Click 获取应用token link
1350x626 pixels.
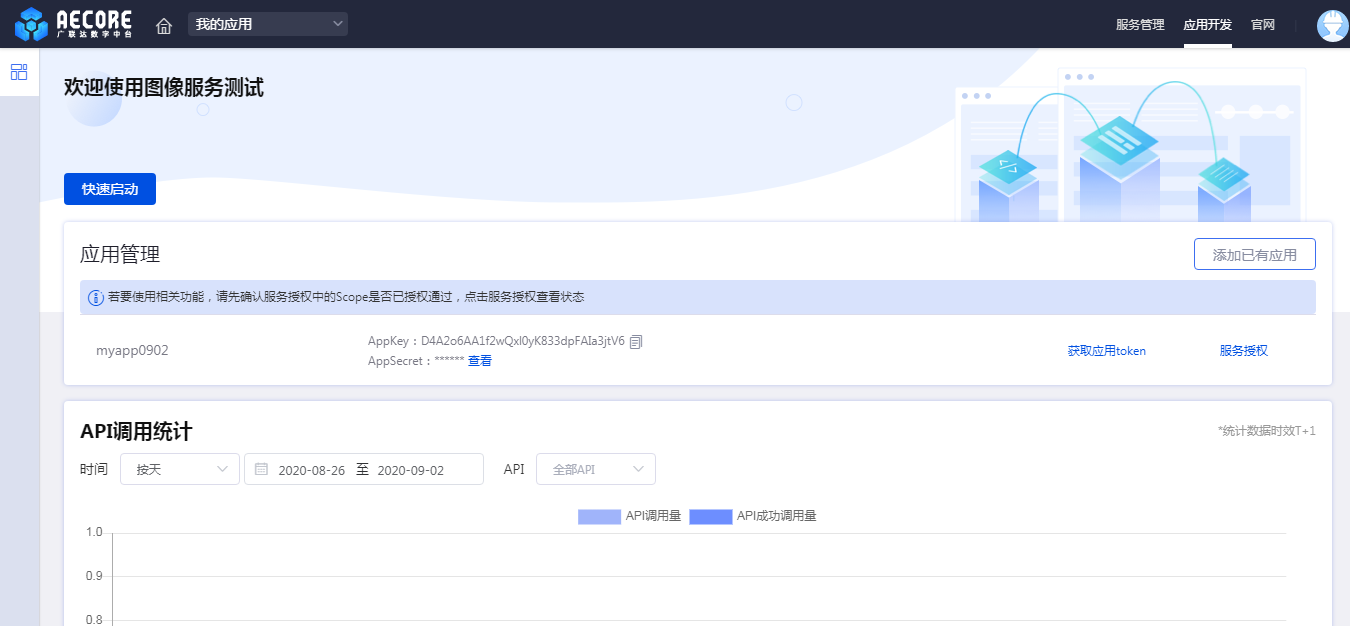point(1106,351)
